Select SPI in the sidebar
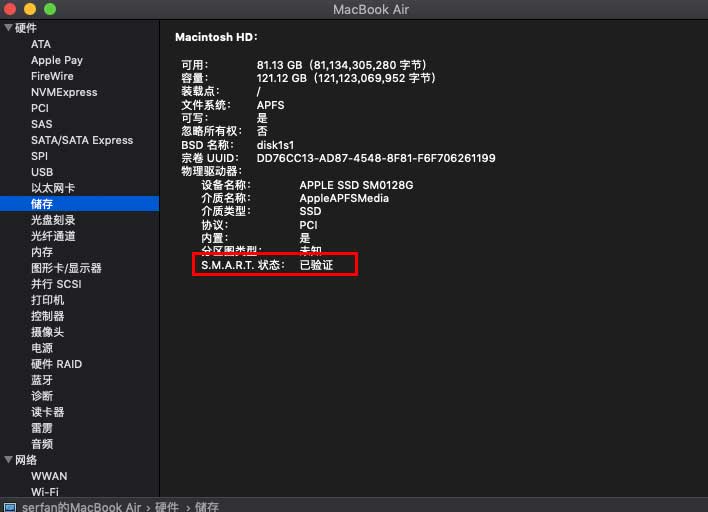The height and width of the screenshot is (512, 708). [39, 156]
